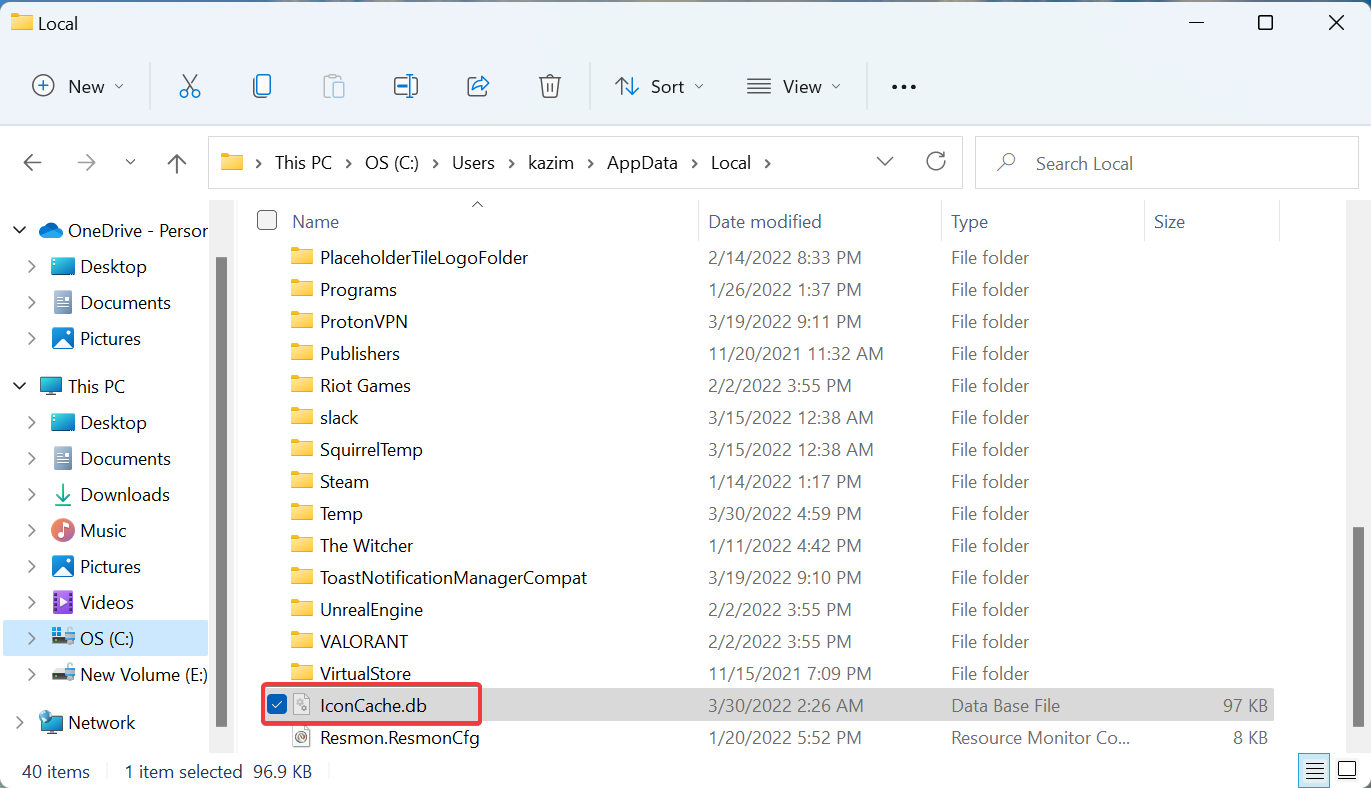1371x788 pixels.
Task: Share IconCache.db using the Share icon
Action: pyautogui.click(x=478, y=86)
